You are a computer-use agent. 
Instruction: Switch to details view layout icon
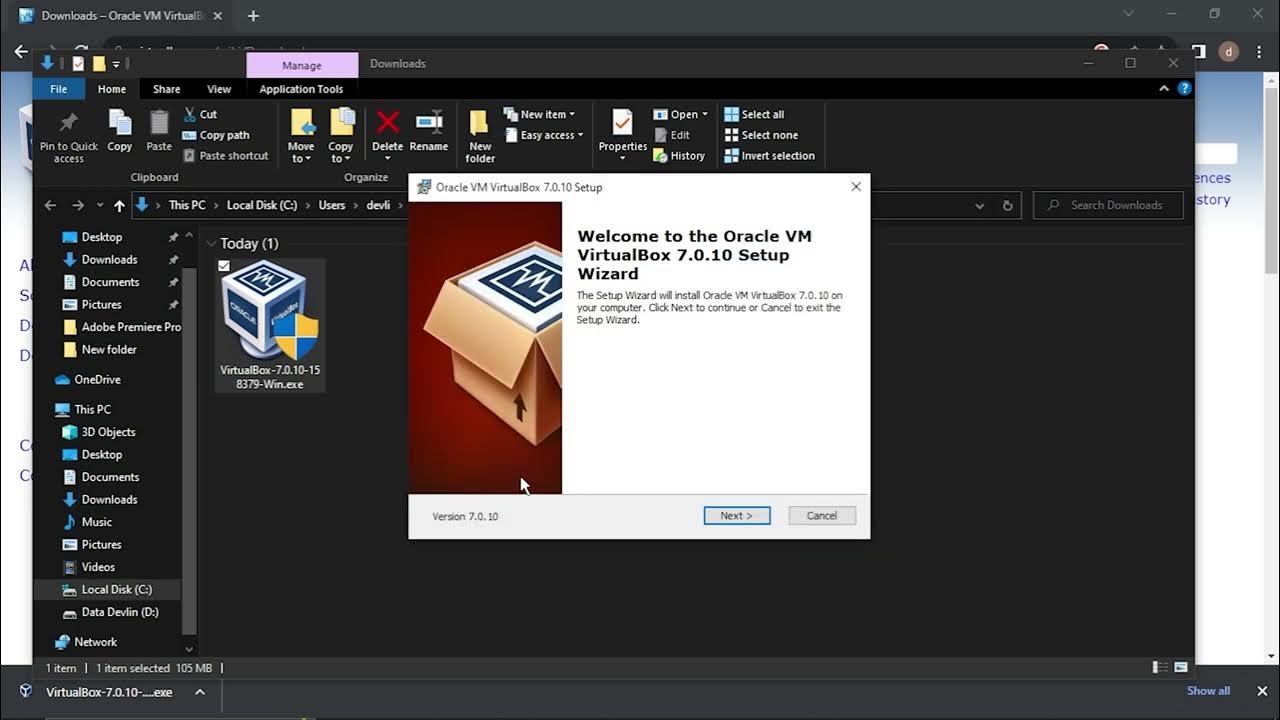[x=1159, y=667]
